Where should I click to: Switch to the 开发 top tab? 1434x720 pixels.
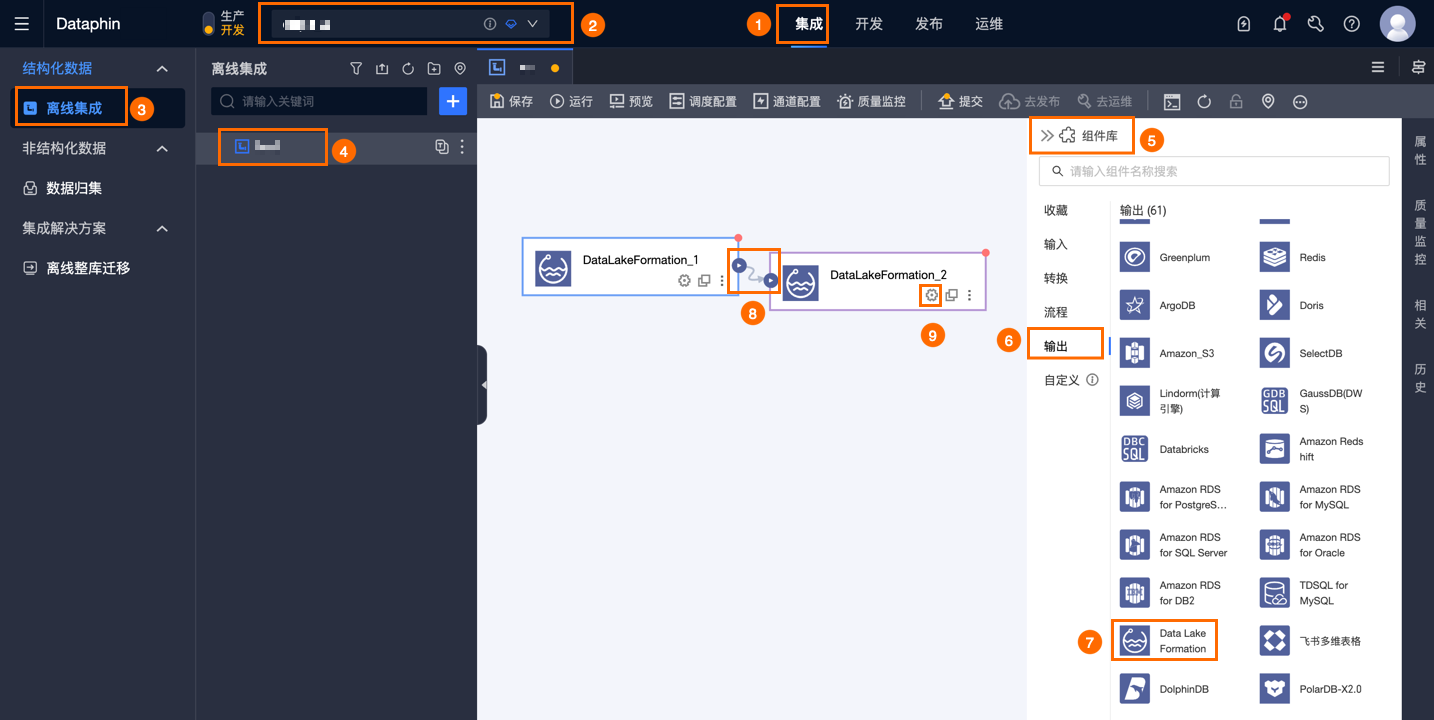[869, 24]
